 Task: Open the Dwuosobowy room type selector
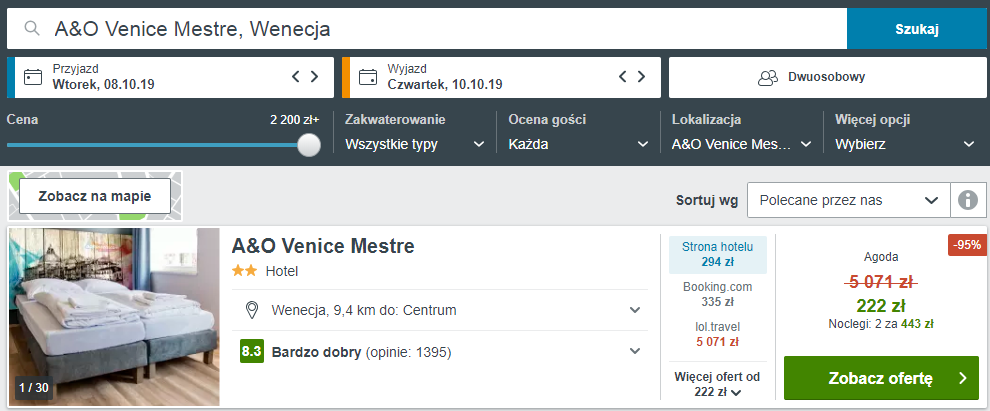pyautogui.click(x=827, y=78)
